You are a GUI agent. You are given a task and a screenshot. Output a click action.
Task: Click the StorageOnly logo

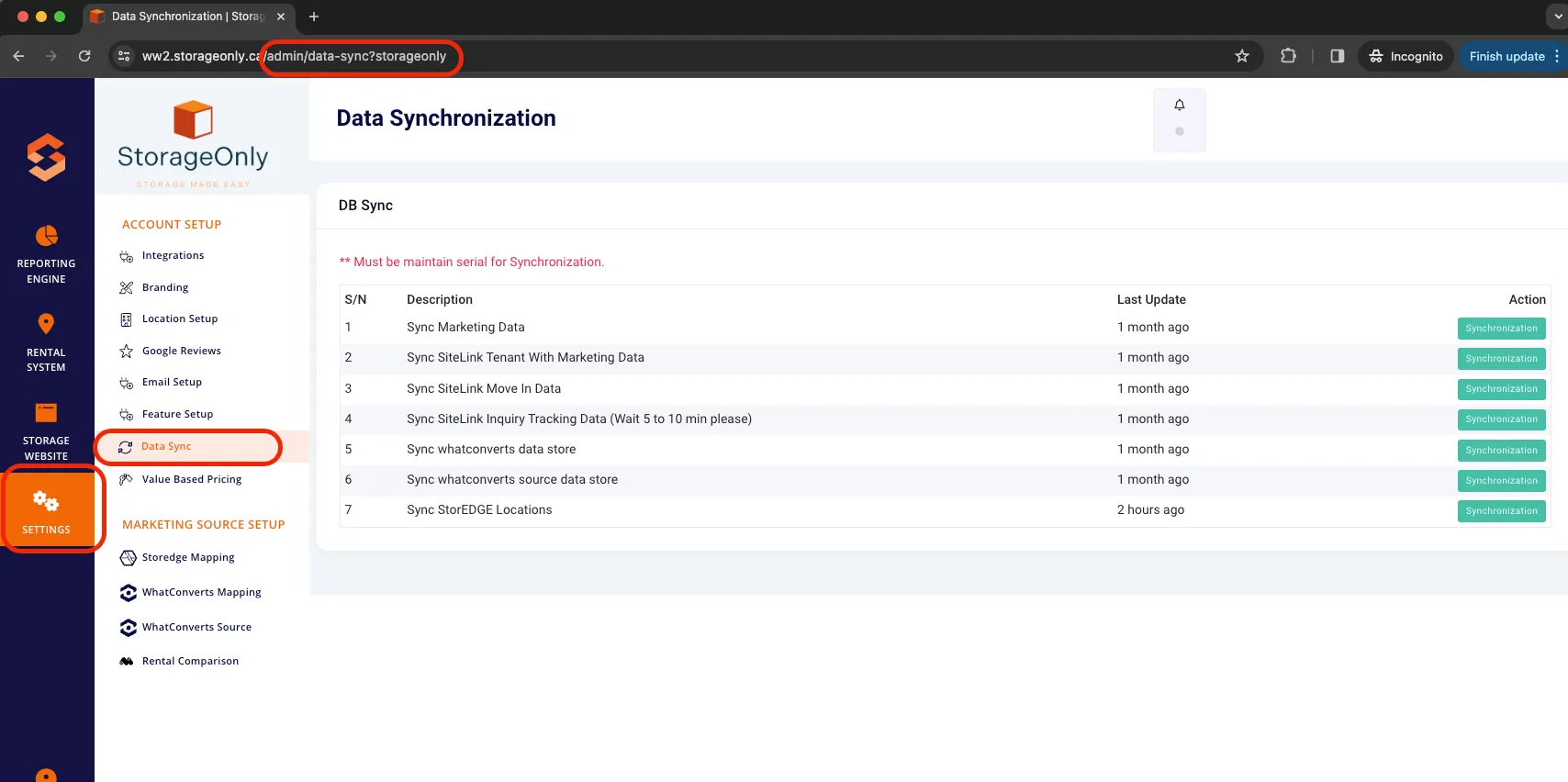coord(193,144)
